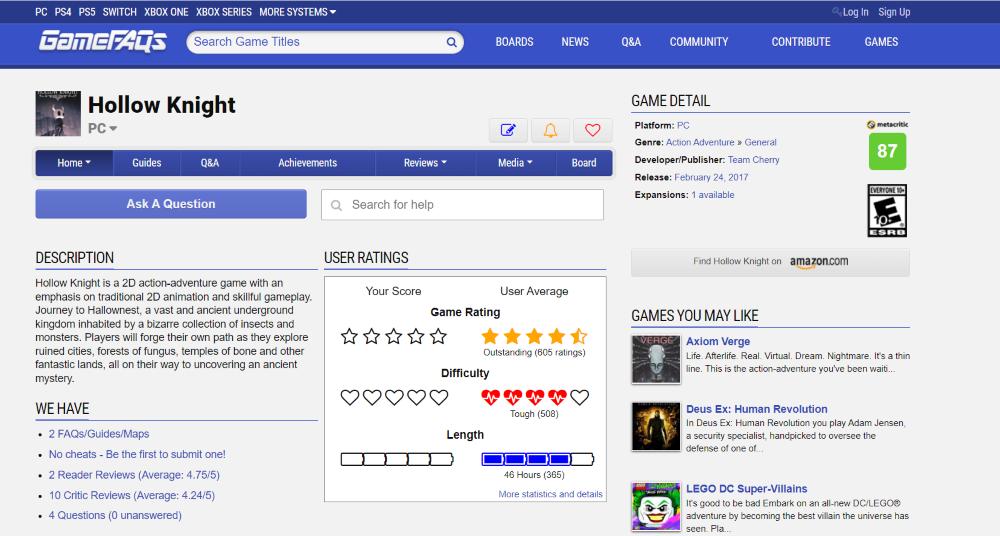This screenshot has width=1000, height=536.
Task: Open Games in the top navigation
Action: [881, 41]
